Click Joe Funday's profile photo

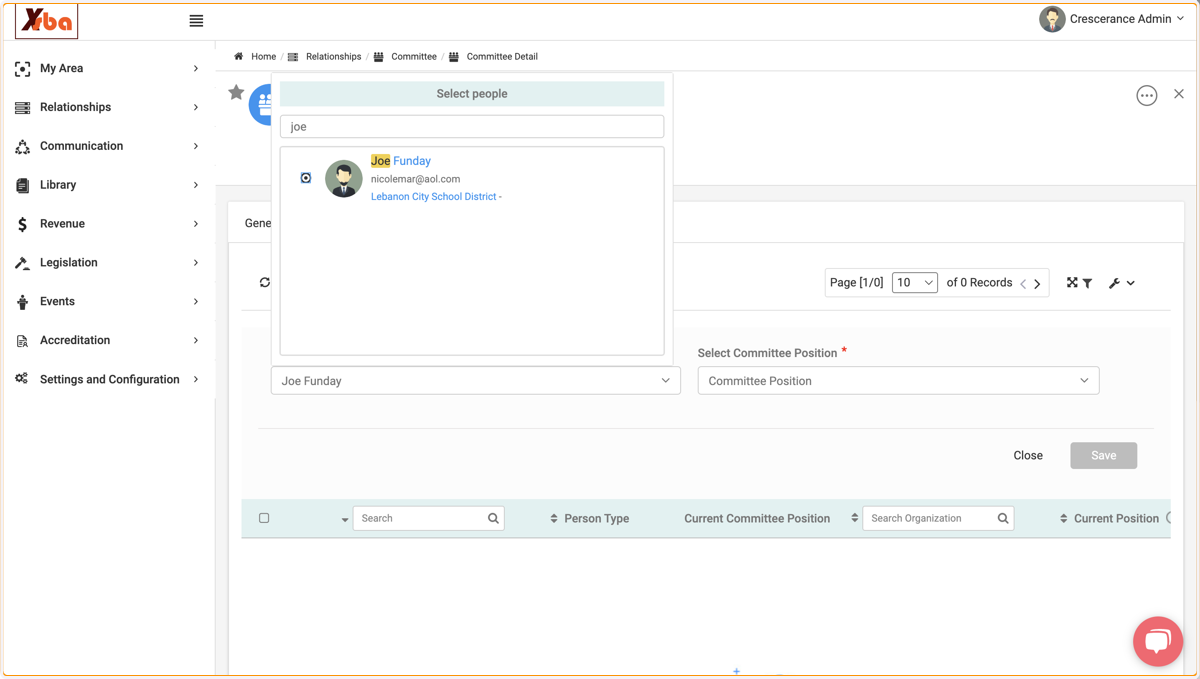click(344, 179)
